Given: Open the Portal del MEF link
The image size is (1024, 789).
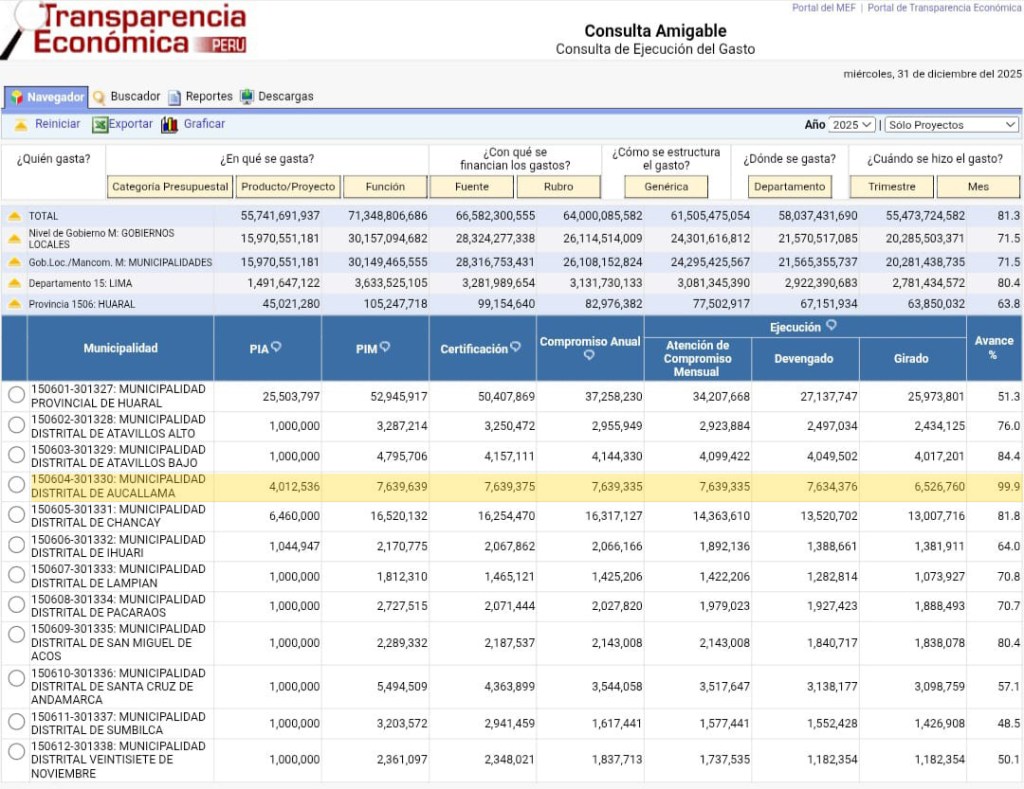Looking at the screenshot, I should pyautogui.click(x=823, y=8).
